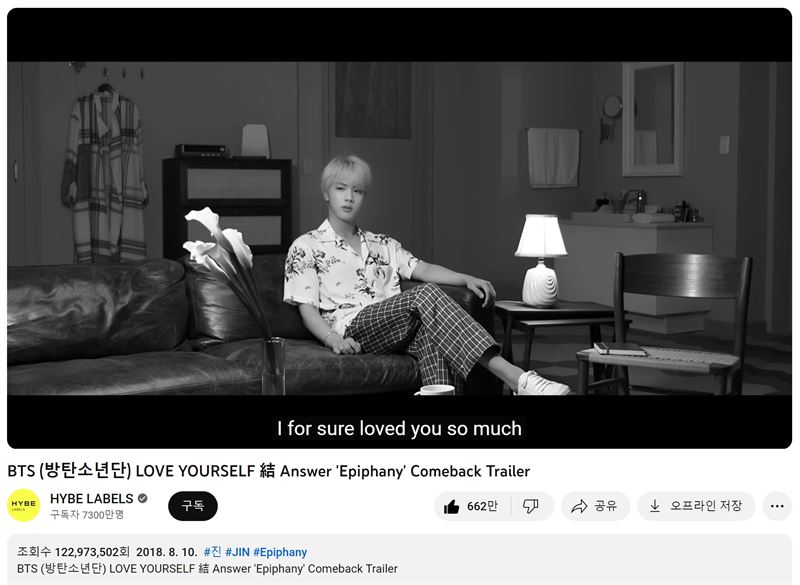Click the offline save download icon

tap(655, 506)
